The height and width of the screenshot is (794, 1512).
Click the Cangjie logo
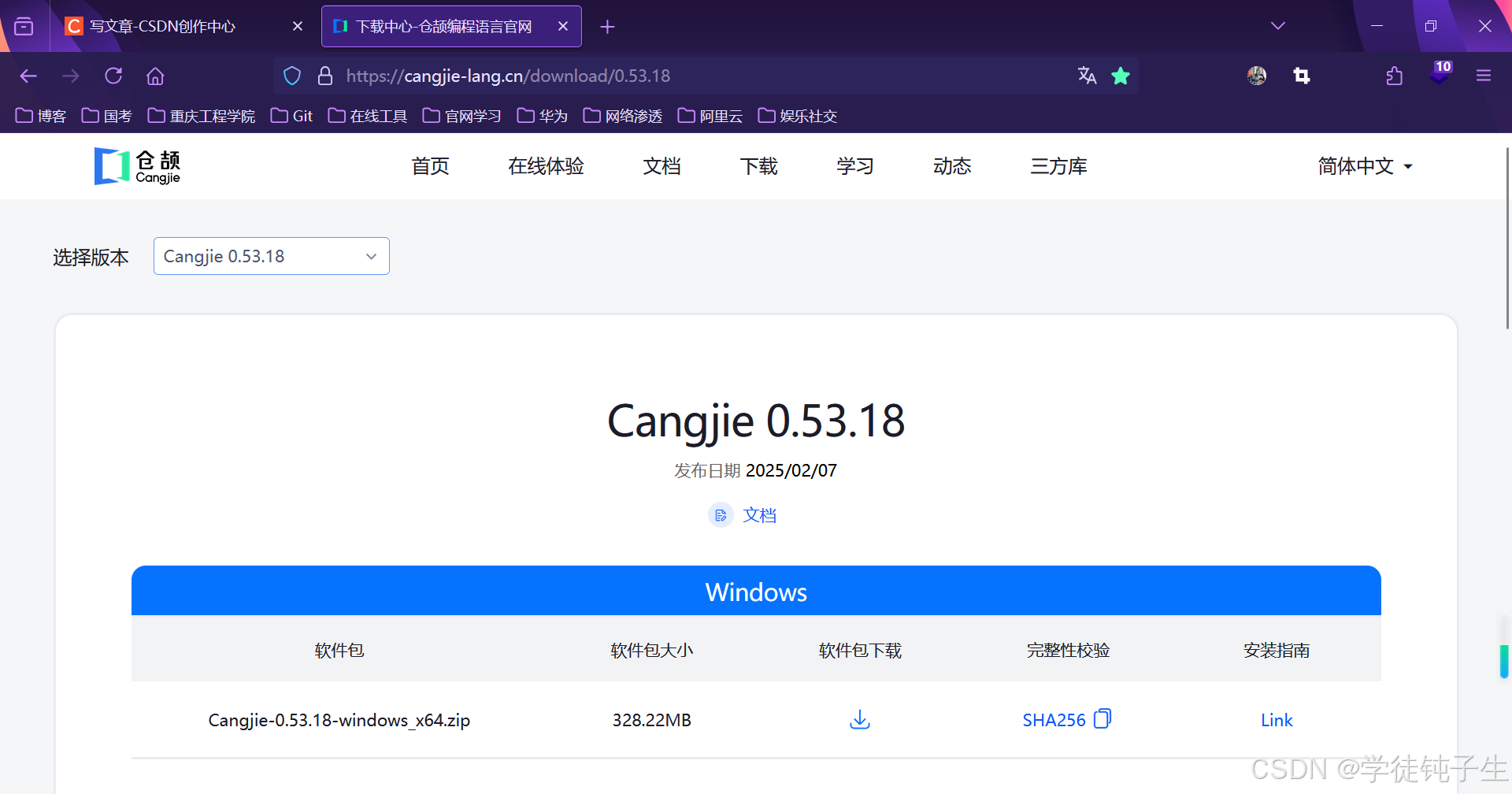point(137,166)
